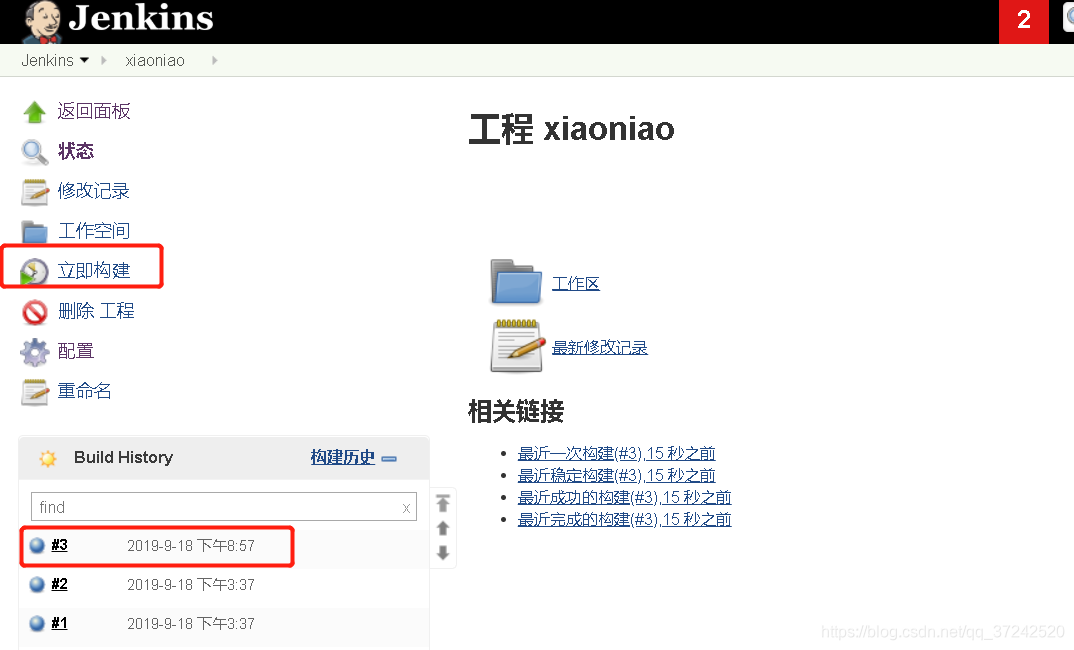Open 最近一次构建(#3) link
This screenshot has height=650, width=1074.
coord(616,453)
